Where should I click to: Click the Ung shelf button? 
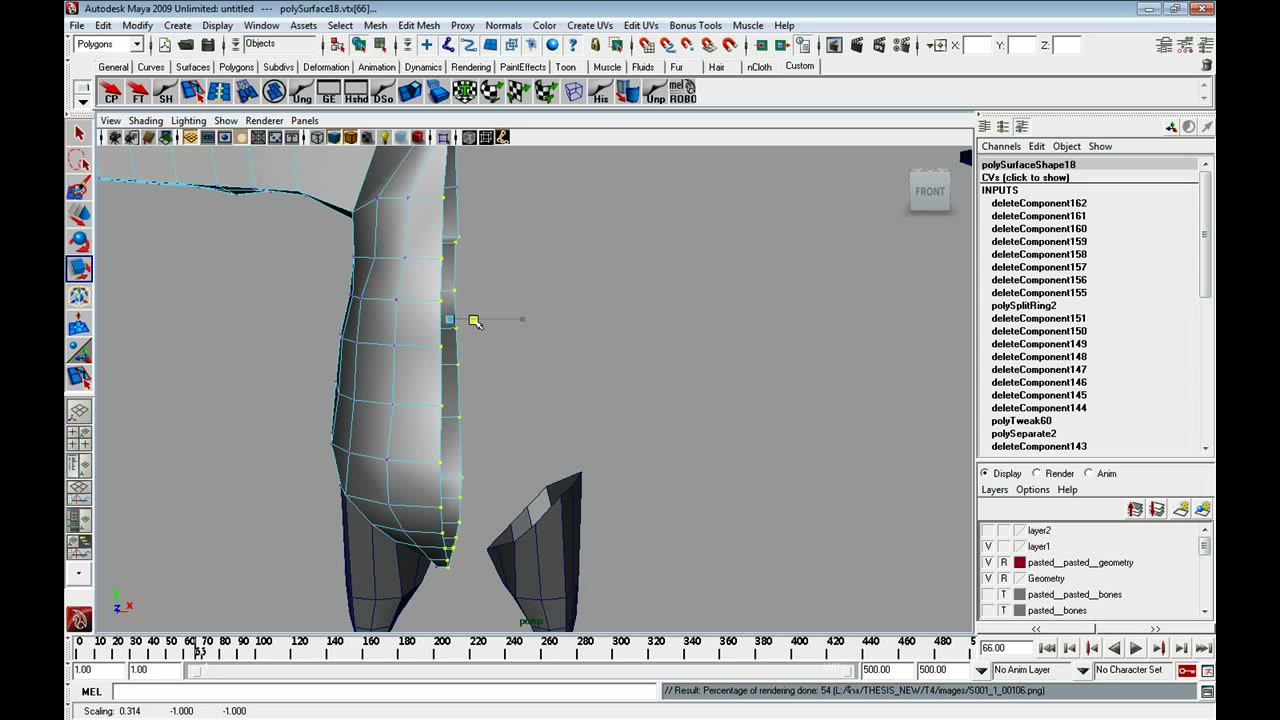tap(301, 93)
